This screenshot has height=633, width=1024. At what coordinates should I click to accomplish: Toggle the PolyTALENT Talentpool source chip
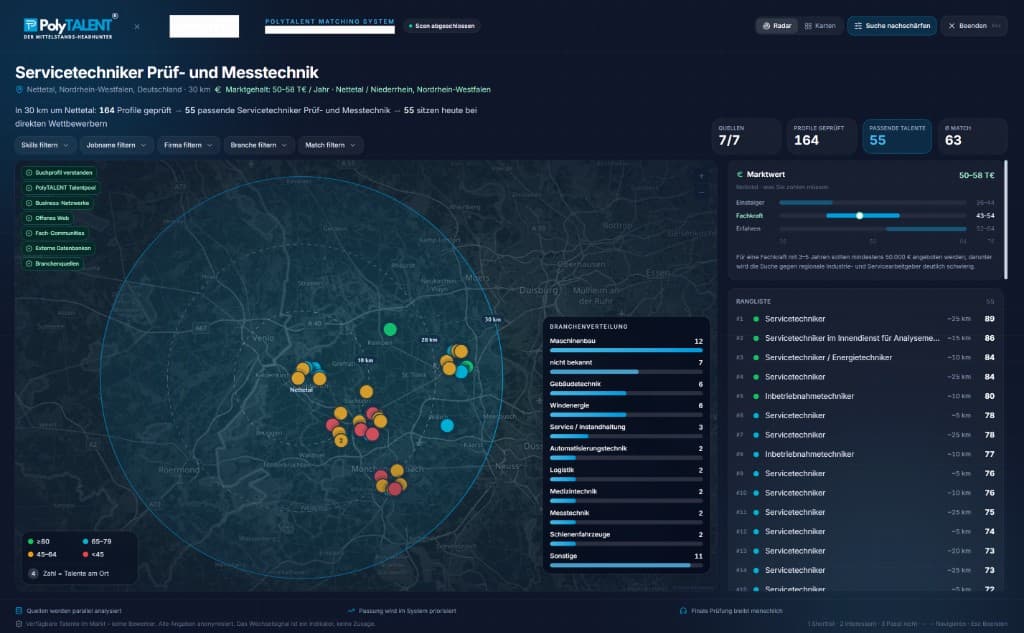[61, 188]
